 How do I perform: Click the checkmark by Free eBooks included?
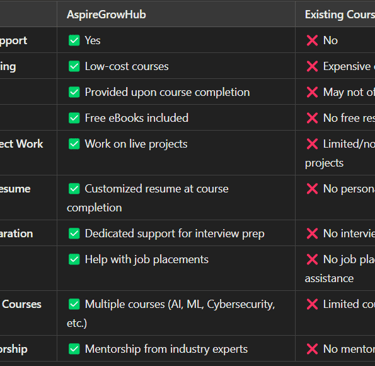click(x=74, y=118)
